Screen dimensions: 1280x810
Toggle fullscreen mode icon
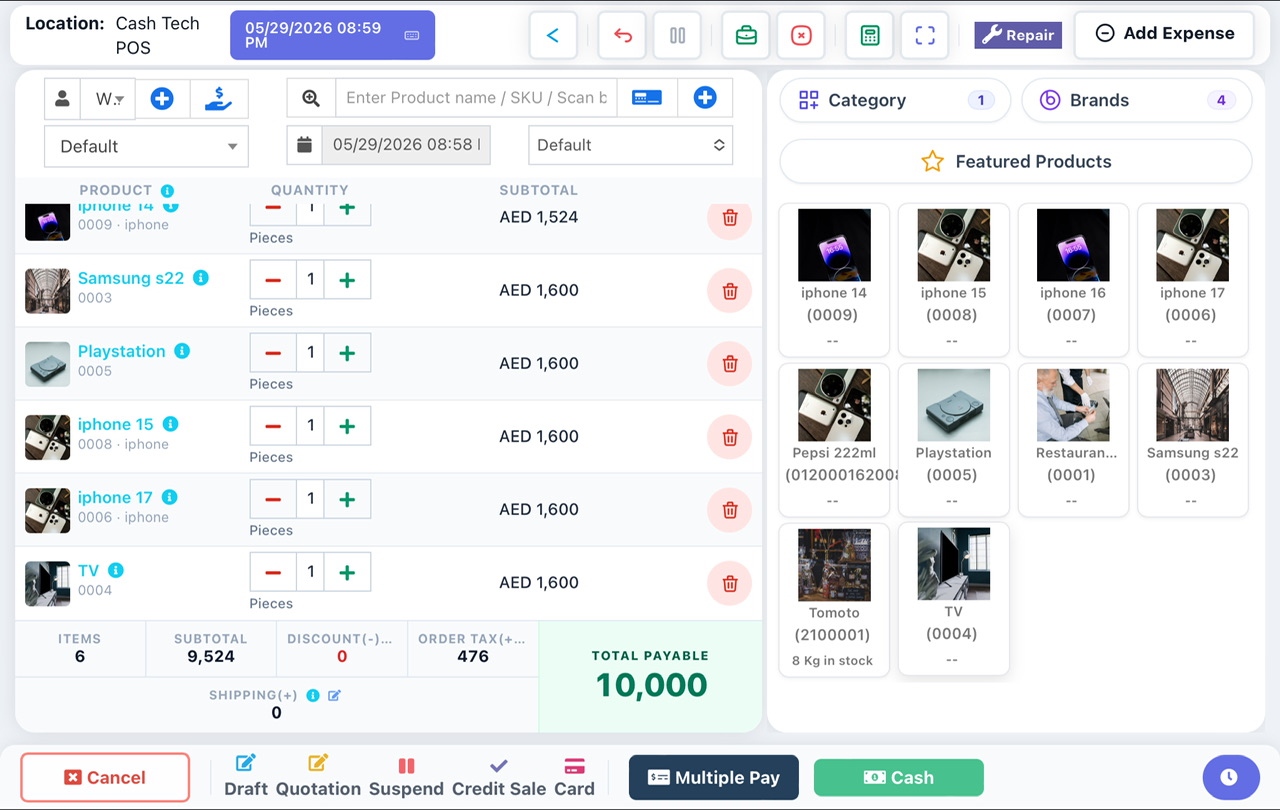[x=925, y=36]
